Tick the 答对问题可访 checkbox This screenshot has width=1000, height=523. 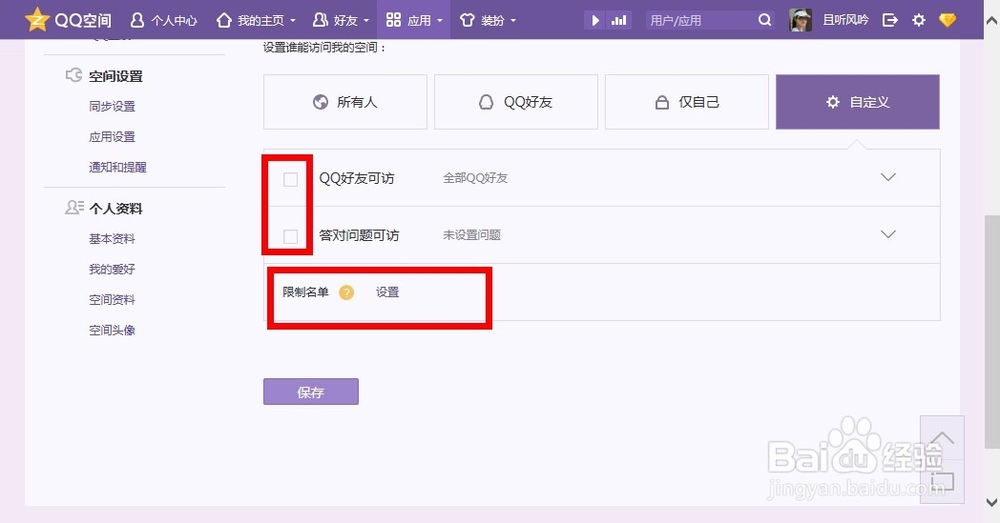[290, 237]
